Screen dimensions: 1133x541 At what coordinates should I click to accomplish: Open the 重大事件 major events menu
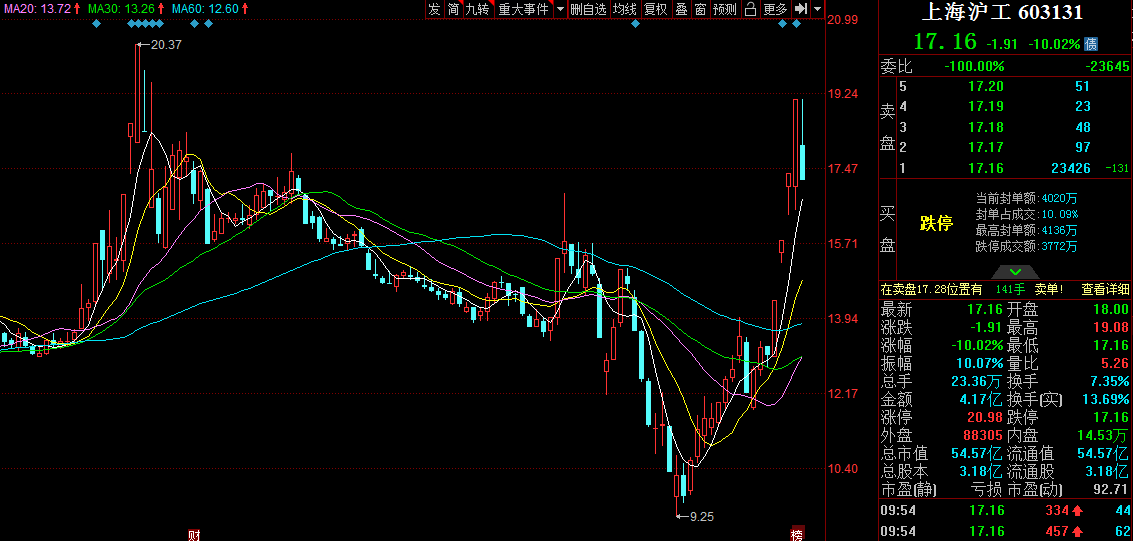524,9
